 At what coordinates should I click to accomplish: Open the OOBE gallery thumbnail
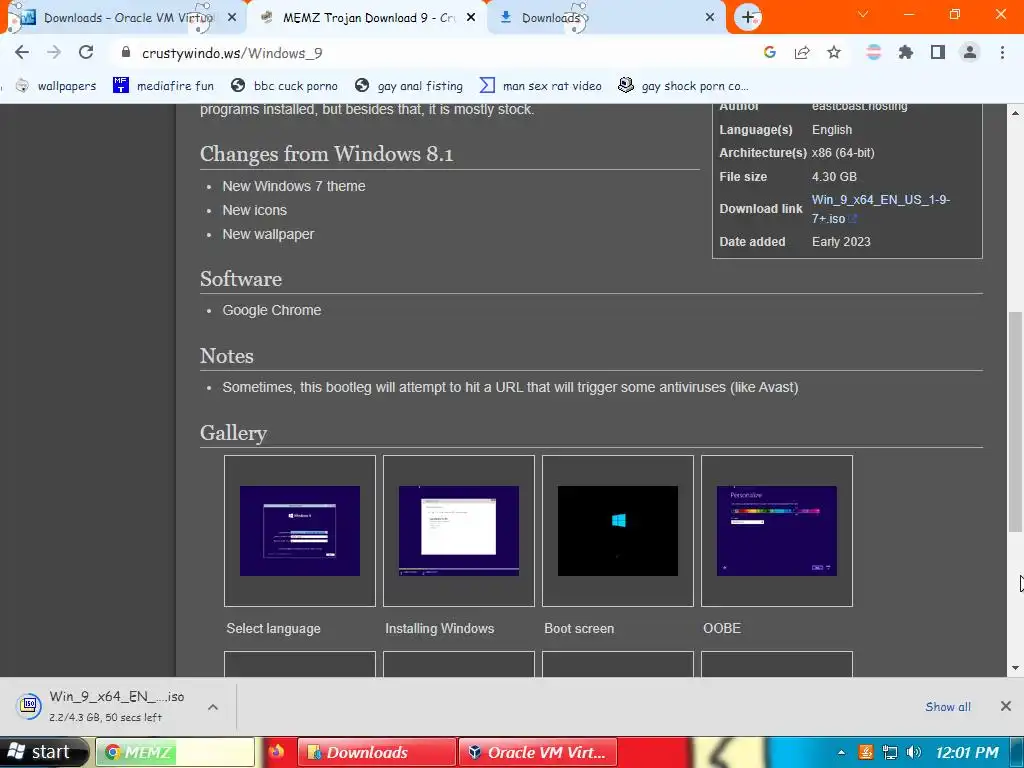pos(776,531)
